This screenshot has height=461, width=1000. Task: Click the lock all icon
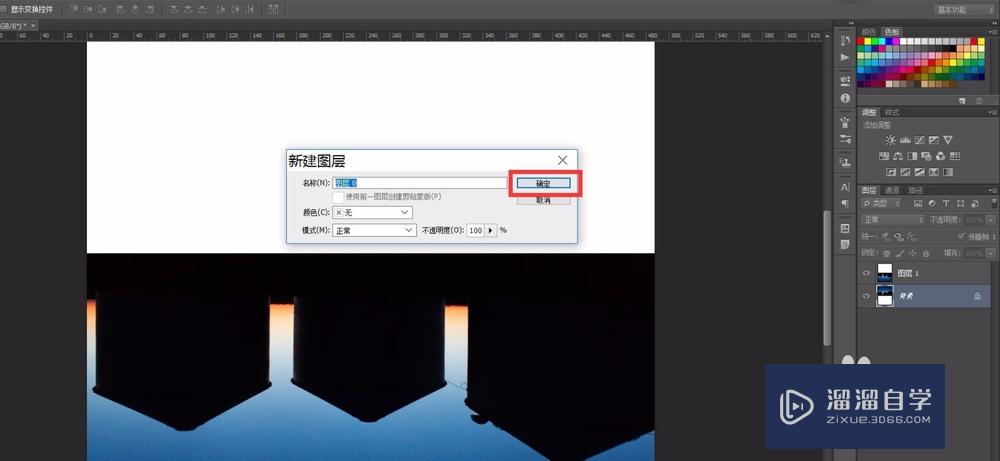[x=925, y=253]
